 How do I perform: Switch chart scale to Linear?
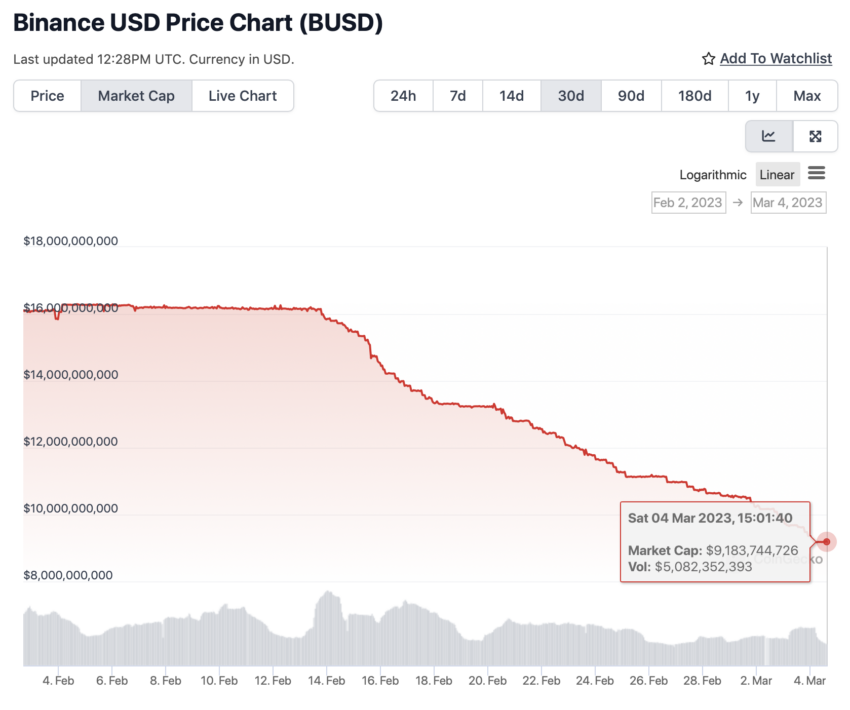[777, 175]
